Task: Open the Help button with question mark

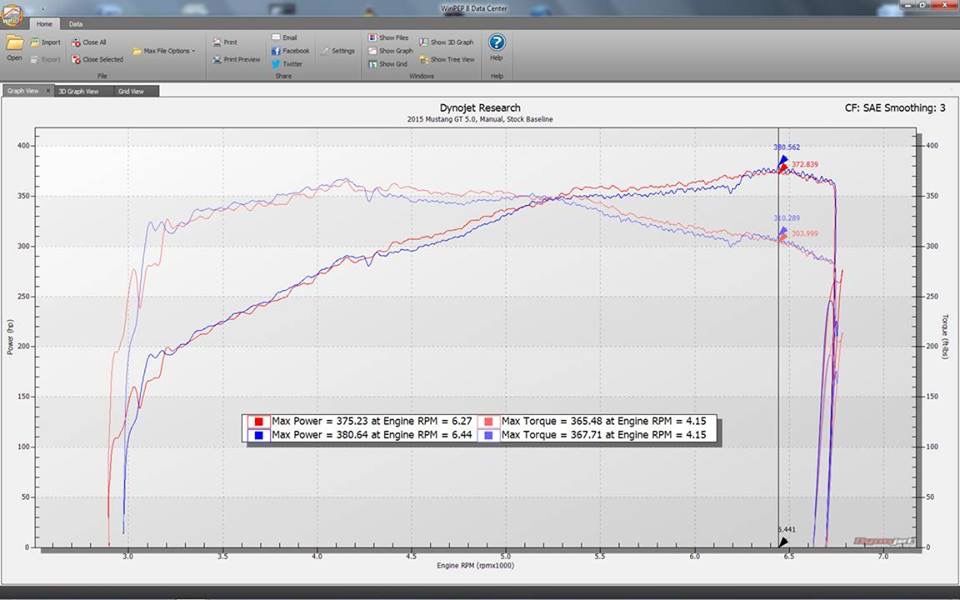Action: pyautogui.click(x=497, y=47)
